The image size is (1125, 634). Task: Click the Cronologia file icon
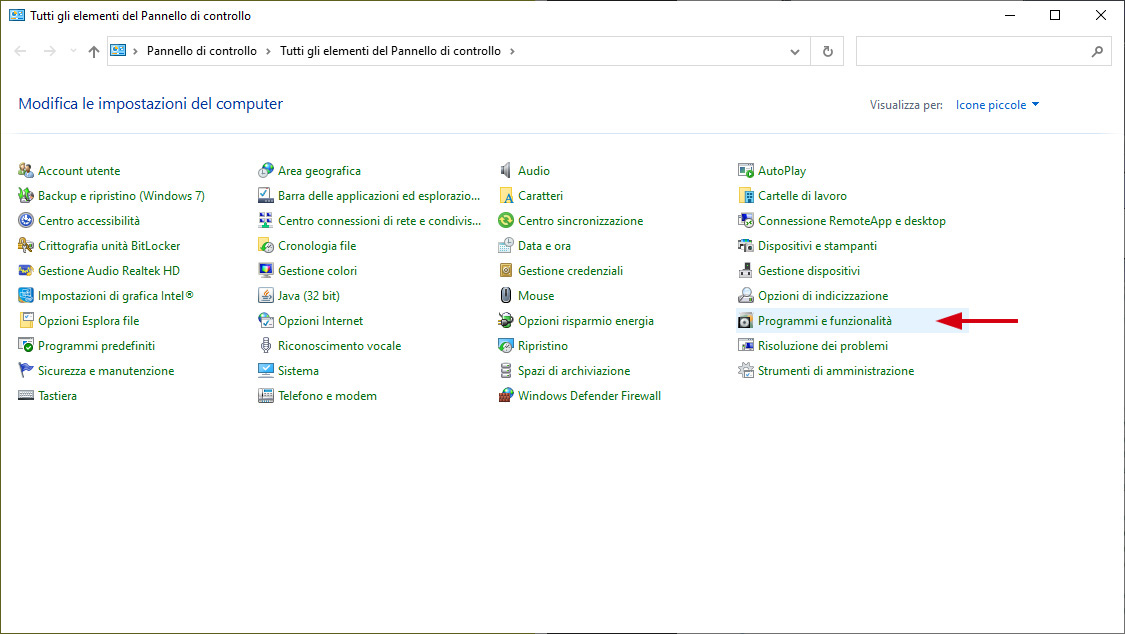(265, 246)
